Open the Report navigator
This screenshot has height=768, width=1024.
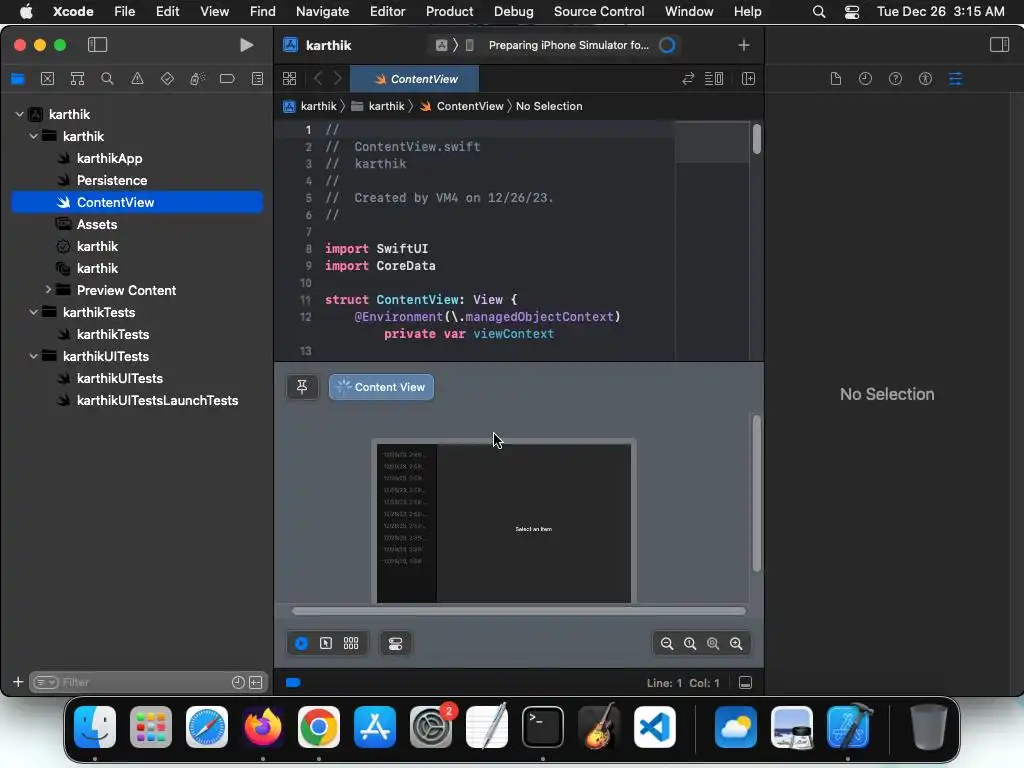[x=257, y=79]
